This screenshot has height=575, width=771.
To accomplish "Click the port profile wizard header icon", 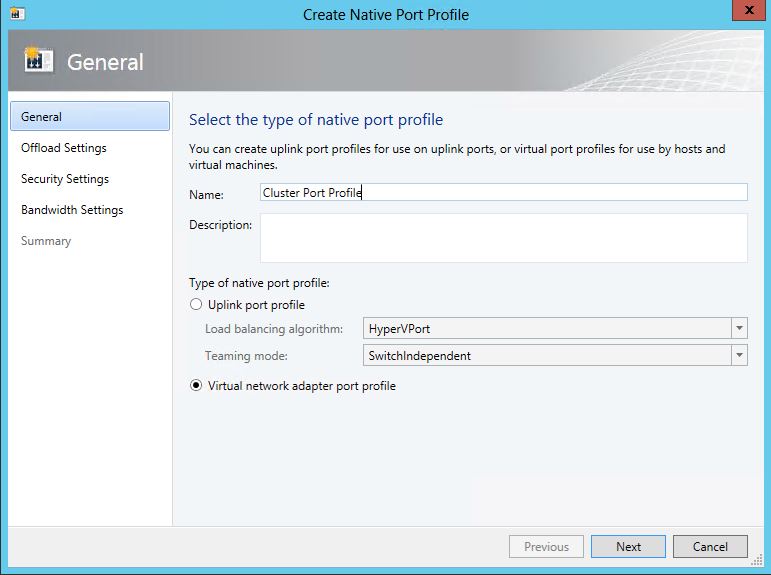I will (39, 60).
